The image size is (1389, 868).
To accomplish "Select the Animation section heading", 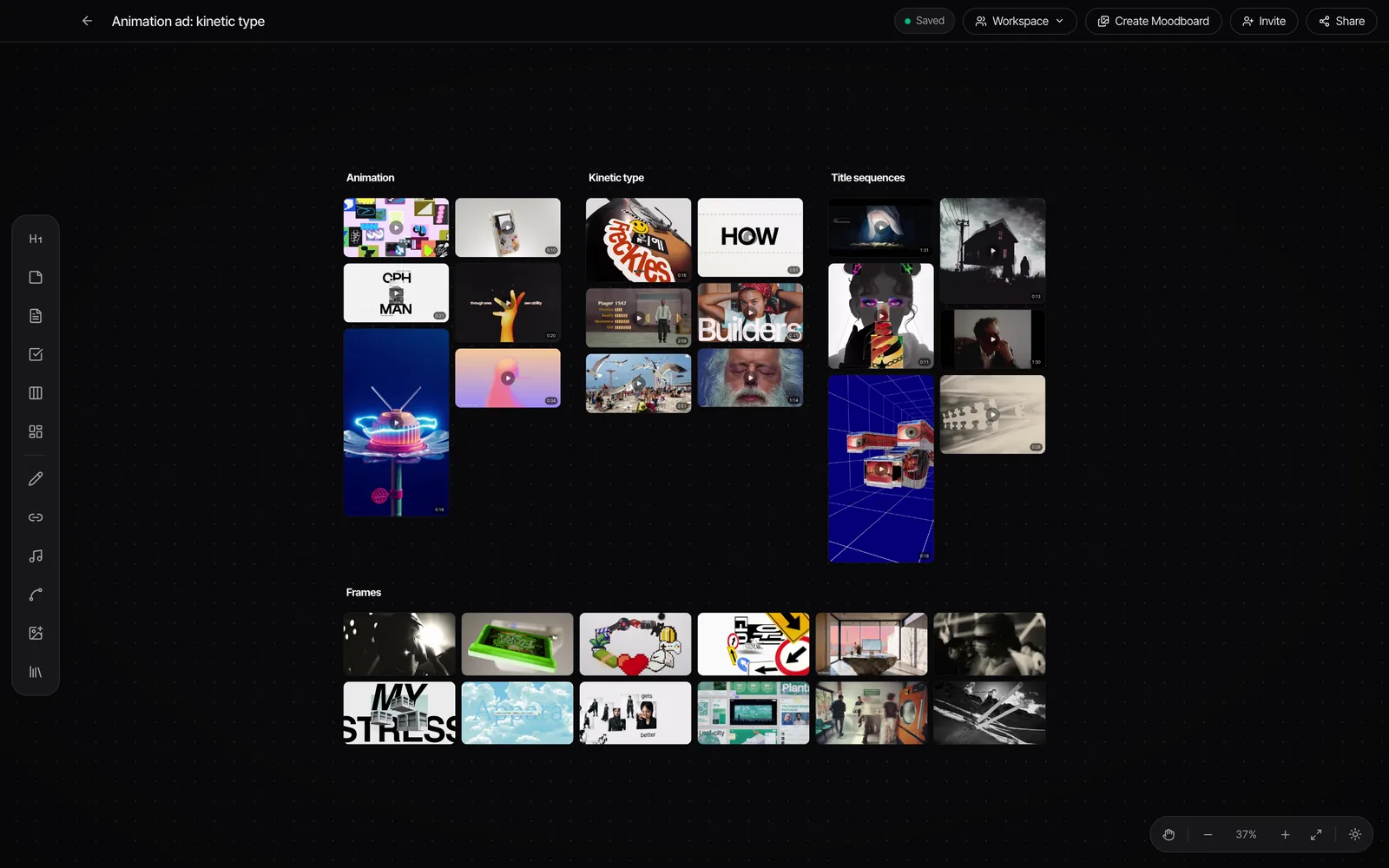I will tap(371, 178).
